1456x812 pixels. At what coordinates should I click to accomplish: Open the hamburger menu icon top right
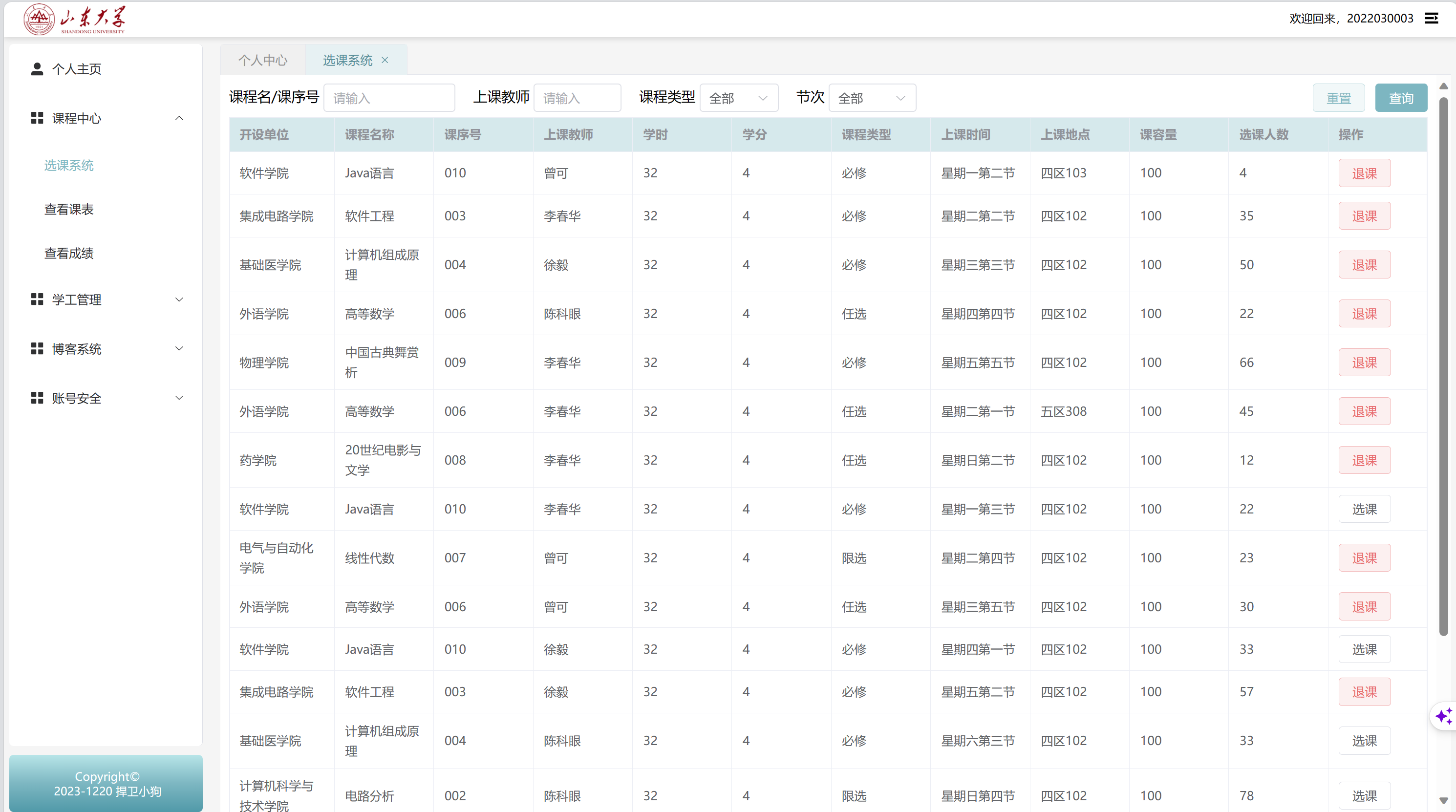pos(1431,18)
